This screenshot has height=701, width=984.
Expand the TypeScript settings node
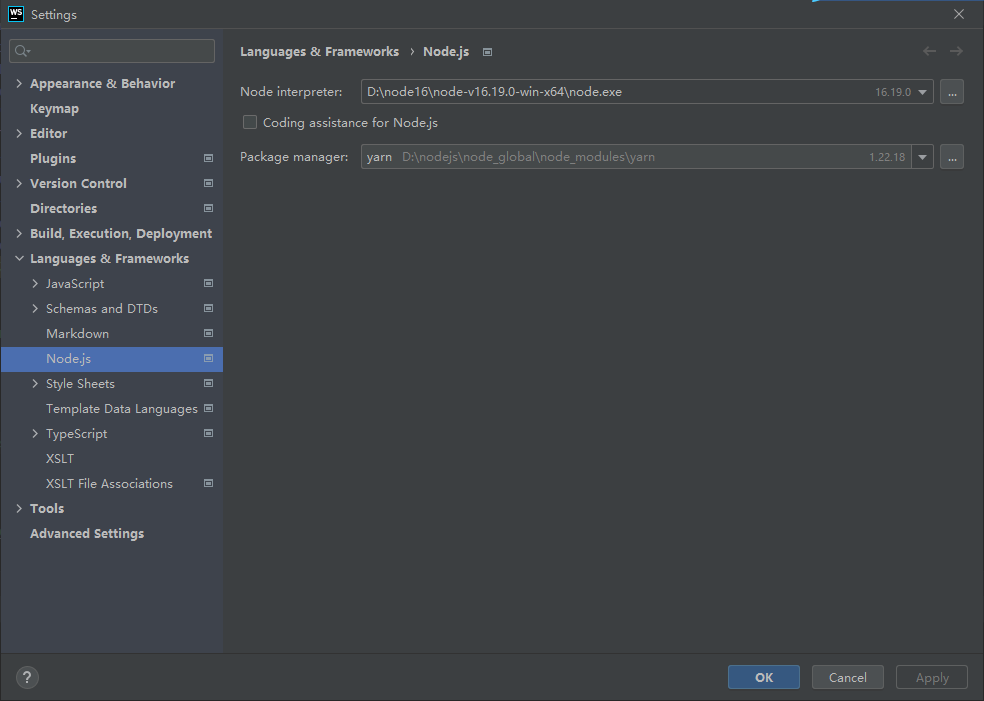pos(35,433)
